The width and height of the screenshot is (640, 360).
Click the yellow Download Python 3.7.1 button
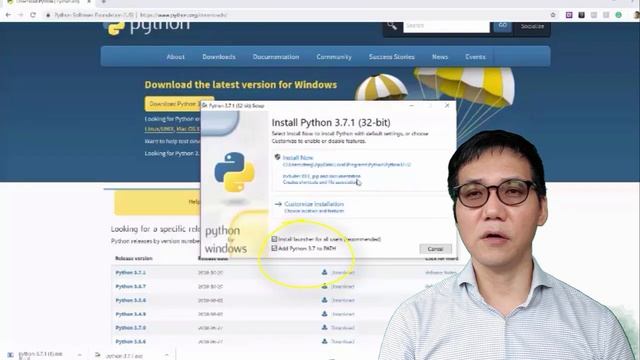[x=179, y=104]
